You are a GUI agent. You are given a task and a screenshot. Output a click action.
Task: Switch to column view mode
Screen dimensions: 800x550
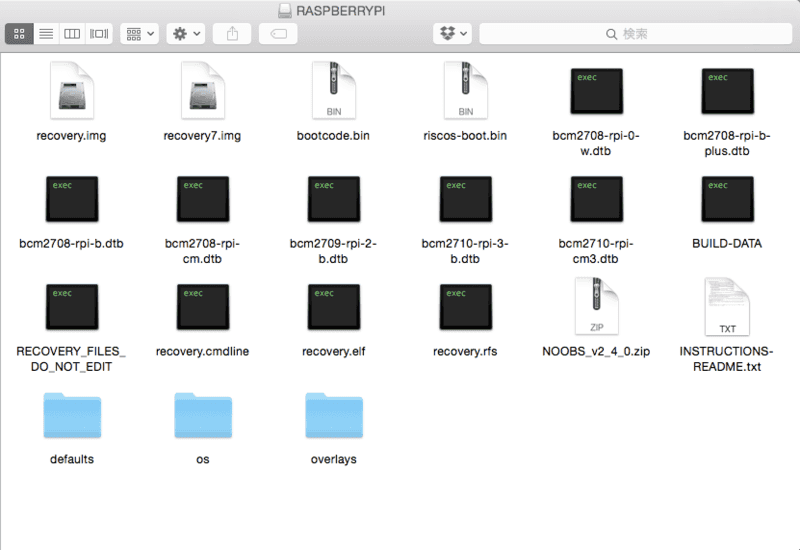(72, 34)
